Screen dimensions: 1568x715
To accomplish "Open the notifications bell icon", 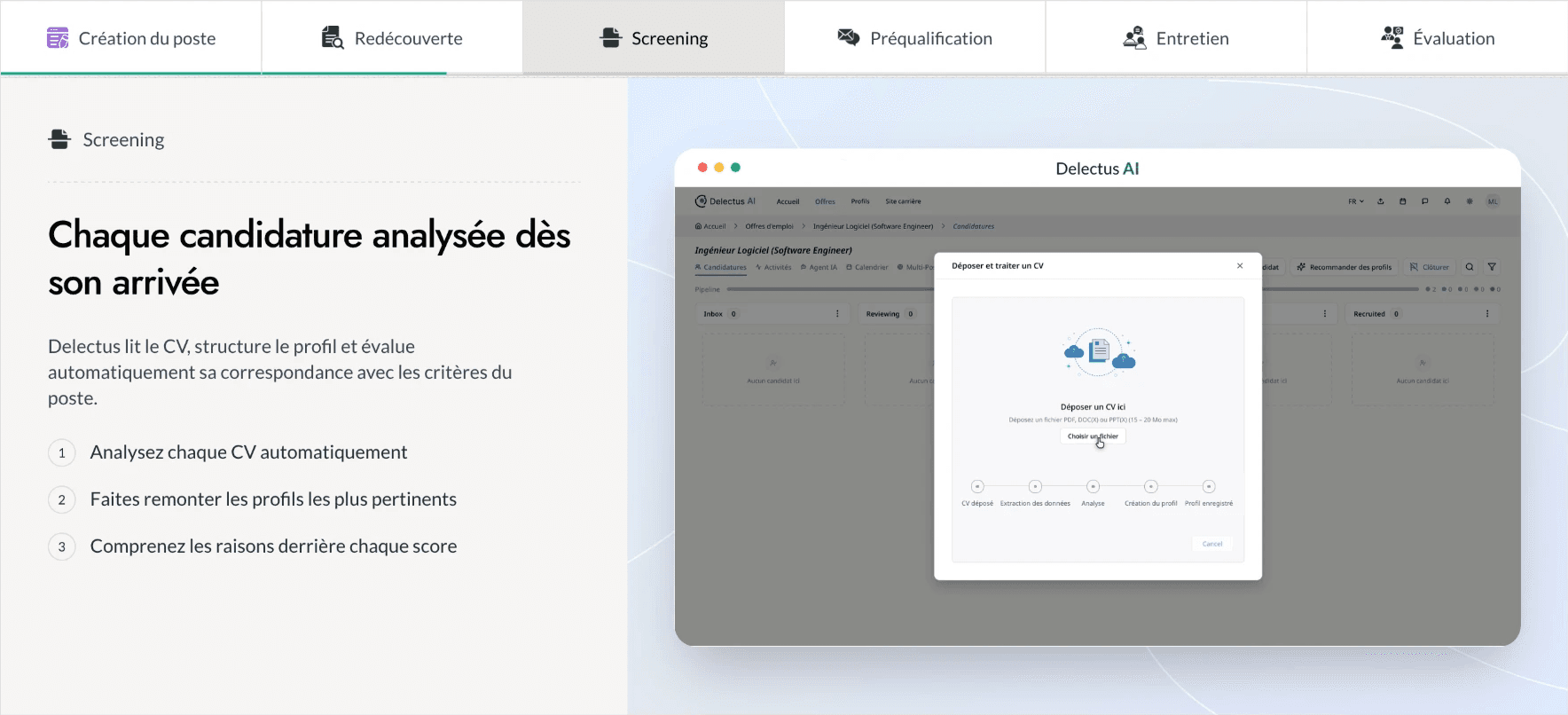I will tap(1447, 201).
